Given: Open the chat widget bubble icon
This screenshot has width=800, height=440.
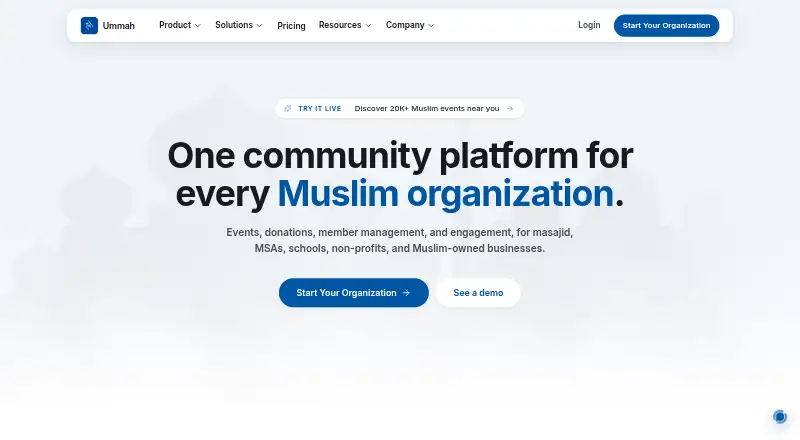Looking at the screenshot, I should [780, 417].
